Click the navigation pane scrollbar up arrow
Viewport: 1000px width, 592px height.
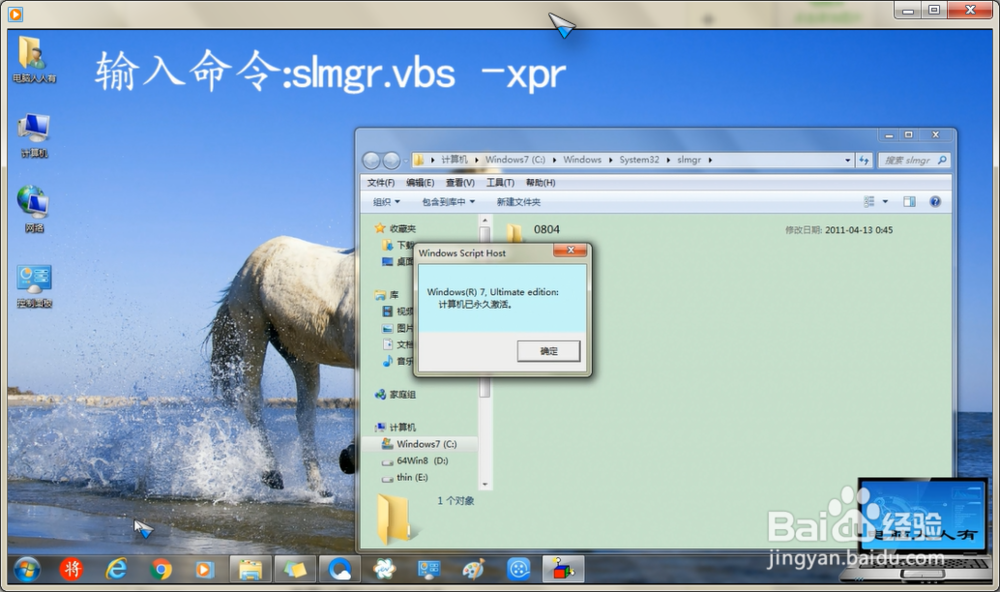[485, 221]
